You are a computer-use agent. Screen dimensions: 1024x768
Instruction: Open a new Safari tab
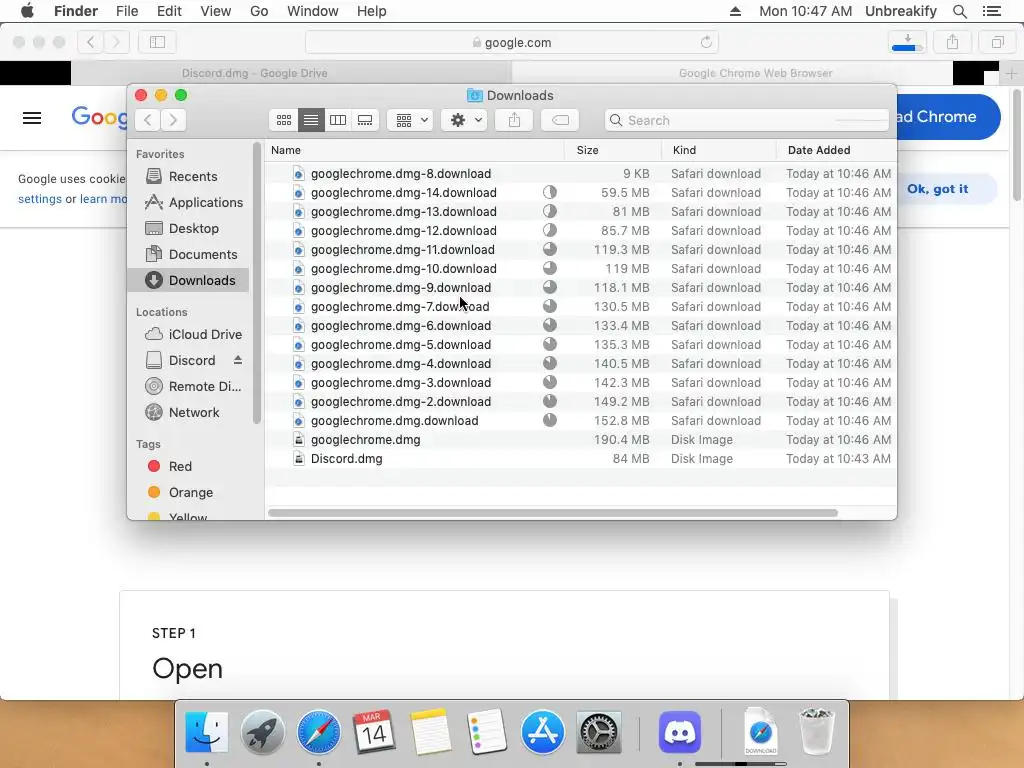(1011, 74)
